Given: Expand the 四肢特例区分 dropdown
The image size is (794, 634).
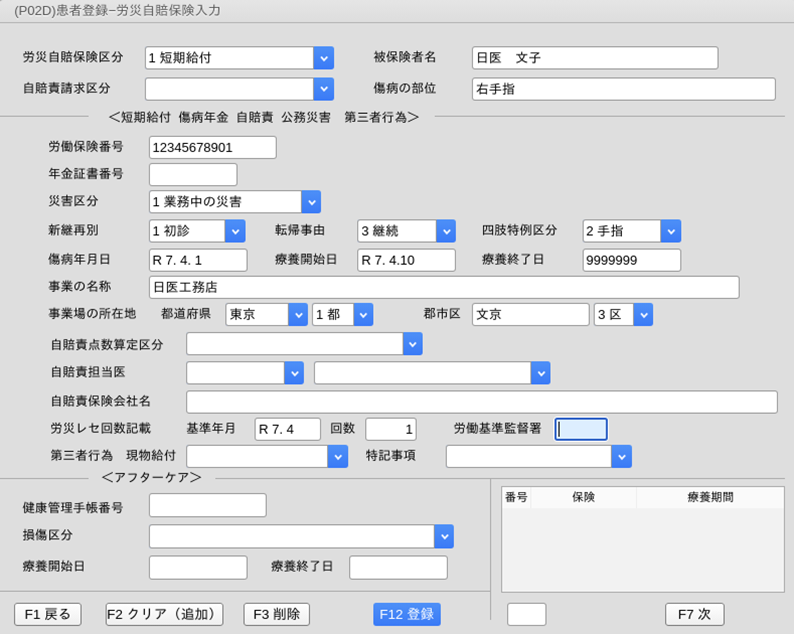Looking at the screenshot, I should tap(671, 231).
